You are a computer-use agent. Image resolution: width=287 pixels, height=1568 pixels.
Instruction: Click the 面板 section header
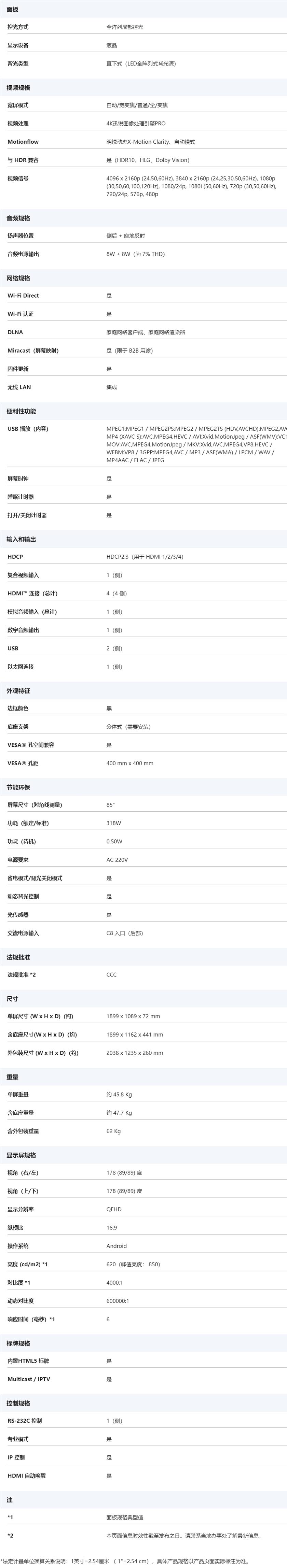pyautogui.click(x=13, y=9)
